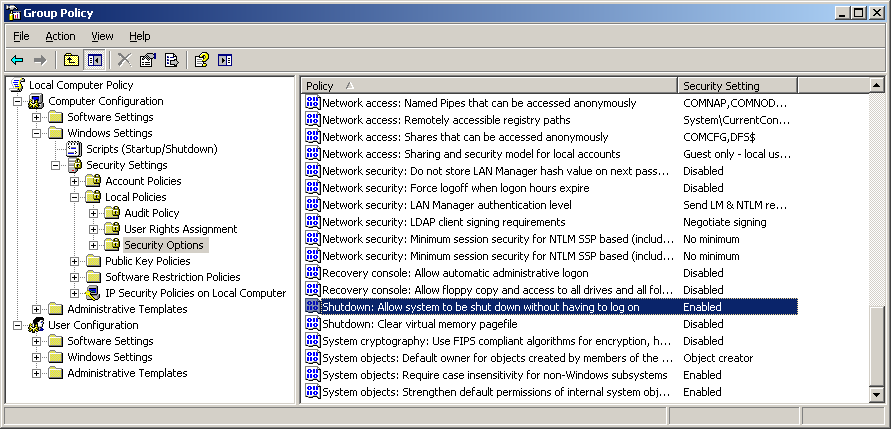891x429 pixels.
Task: Click the Back arrow toolbar icon
Action: pos(17,60)
